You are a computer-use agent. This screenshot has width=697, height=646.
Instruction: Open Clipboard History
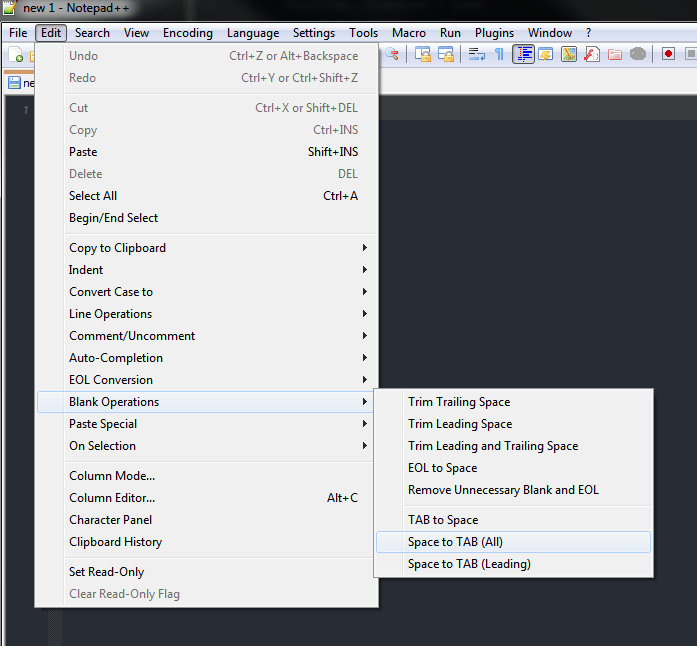pyautogui.click(x=207, y=542)
